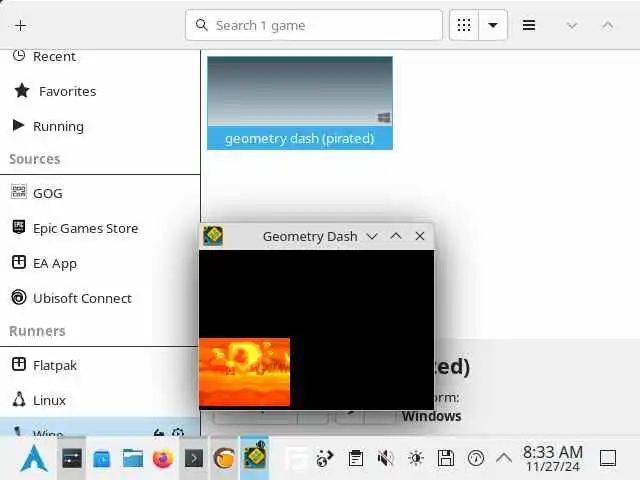This screenshot has width=640, height=480.
Task: Click the Windows platform label
Action: coord(431,416)
